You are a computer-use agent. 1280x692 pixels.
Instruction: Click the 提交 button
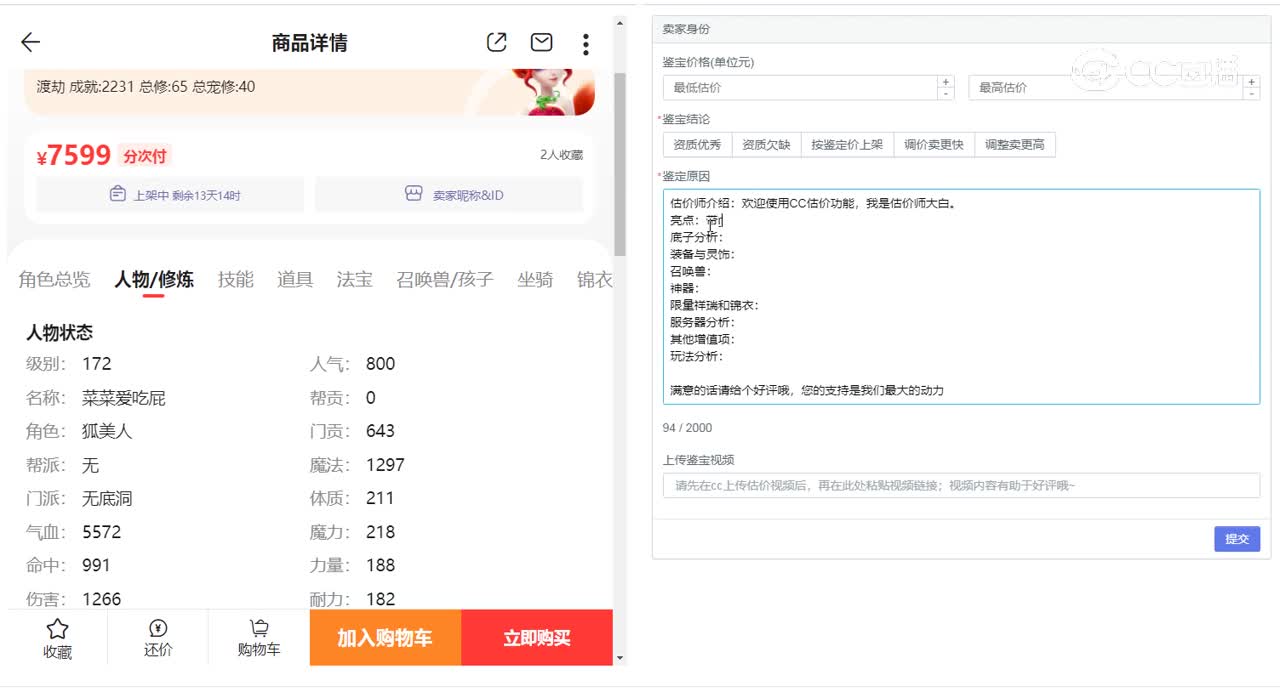point(1237,538)
